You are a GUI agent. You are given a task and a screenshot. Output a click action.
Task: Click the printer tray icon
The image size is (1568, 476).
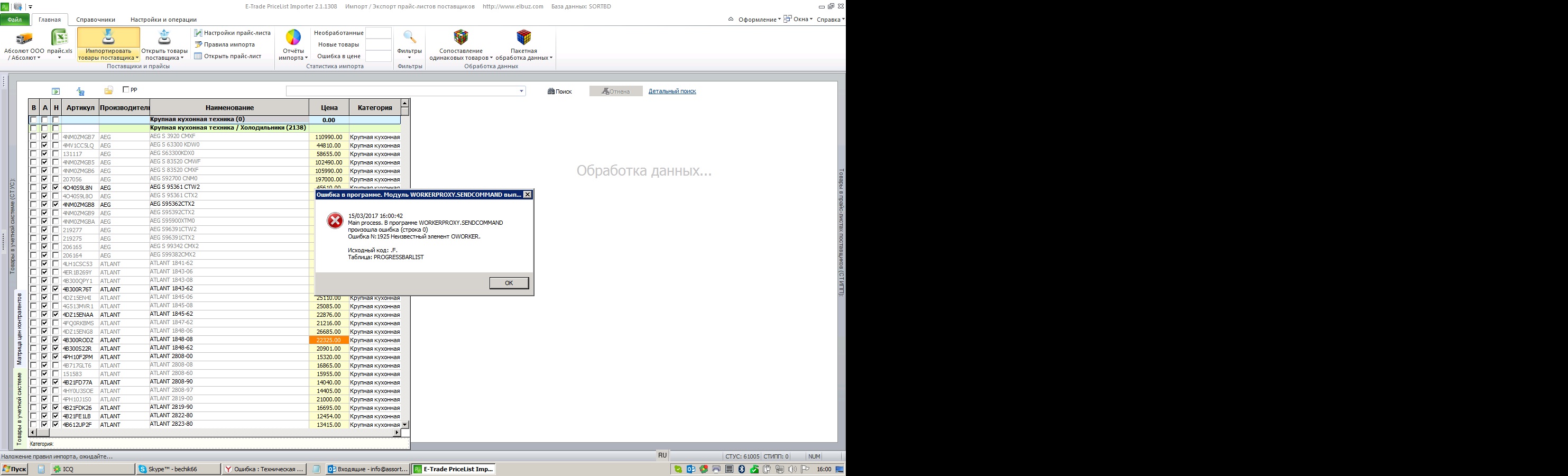tap(716, 469)
